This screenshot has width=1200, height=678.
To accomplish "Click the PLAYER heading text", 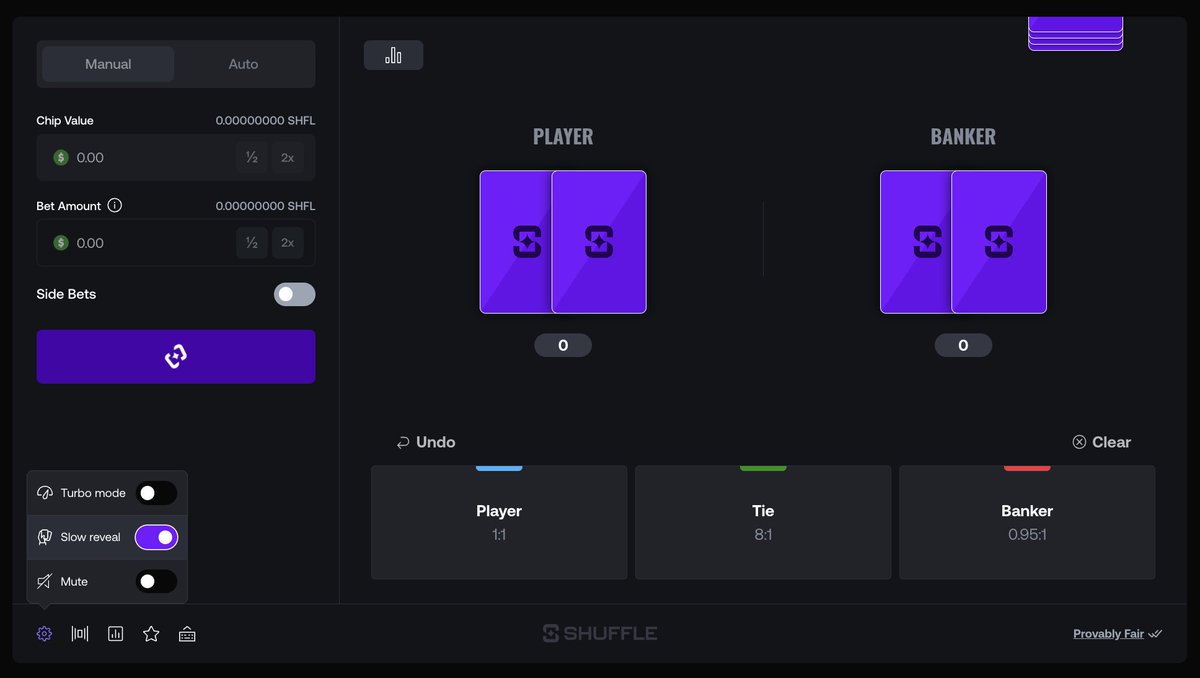I will point(563,137).
